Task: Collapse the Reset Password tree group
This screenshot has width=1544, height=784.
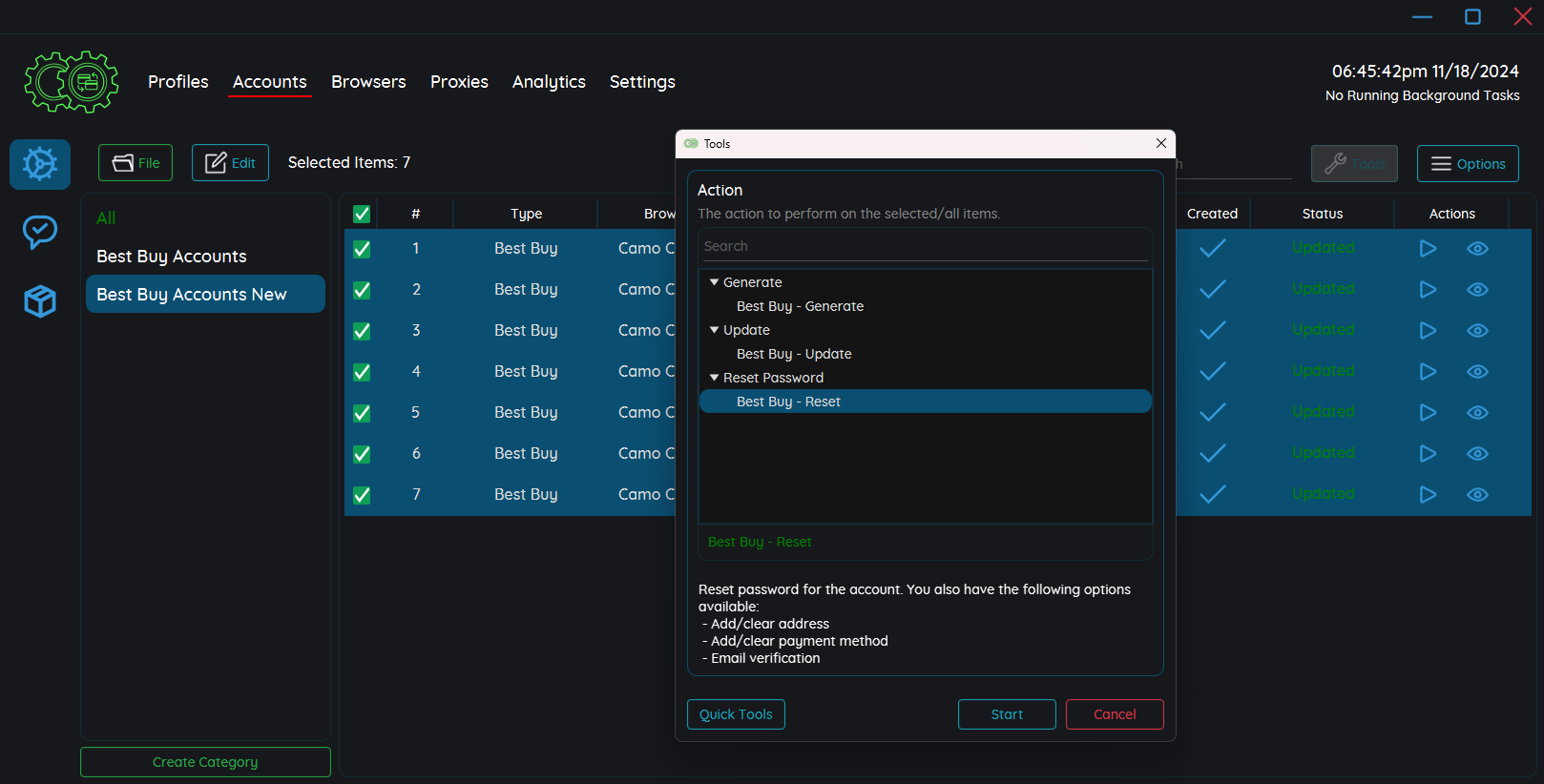Action: pos(714,378)
